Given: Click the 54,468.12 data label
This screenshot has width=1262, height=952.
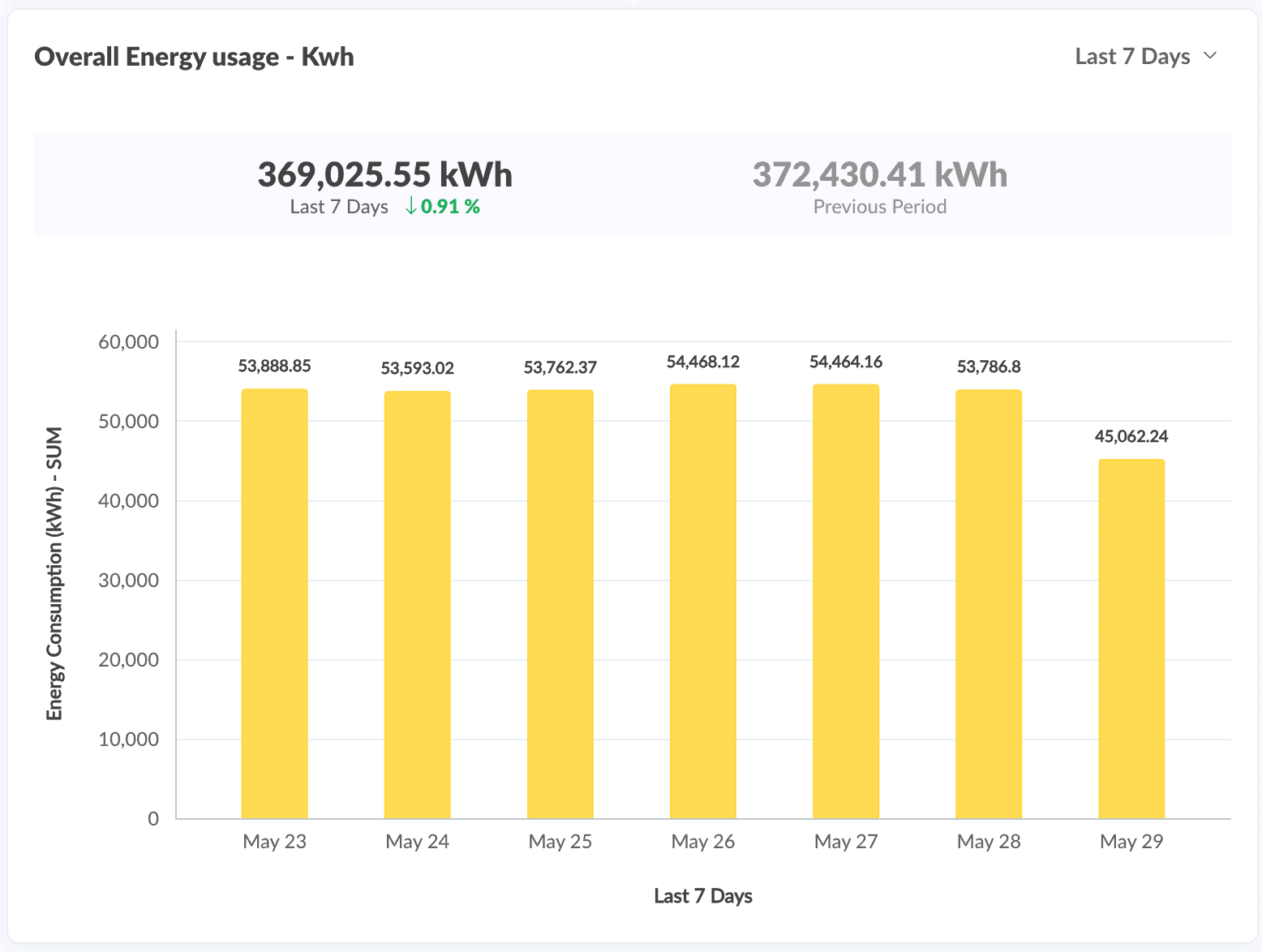Looking at the screenshot, I should pyautogui.click(x=702, y=362).
